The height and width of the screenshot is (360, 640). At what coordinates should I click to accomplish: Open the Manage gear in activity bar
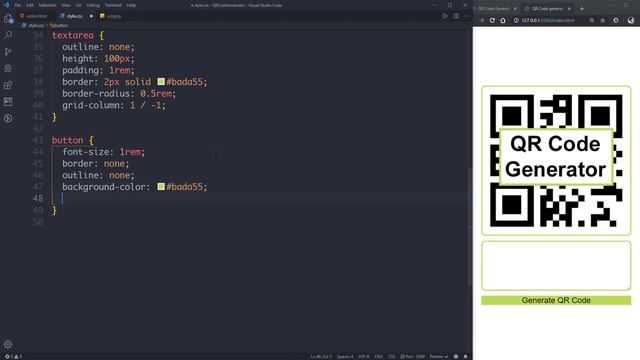point(8,344)
